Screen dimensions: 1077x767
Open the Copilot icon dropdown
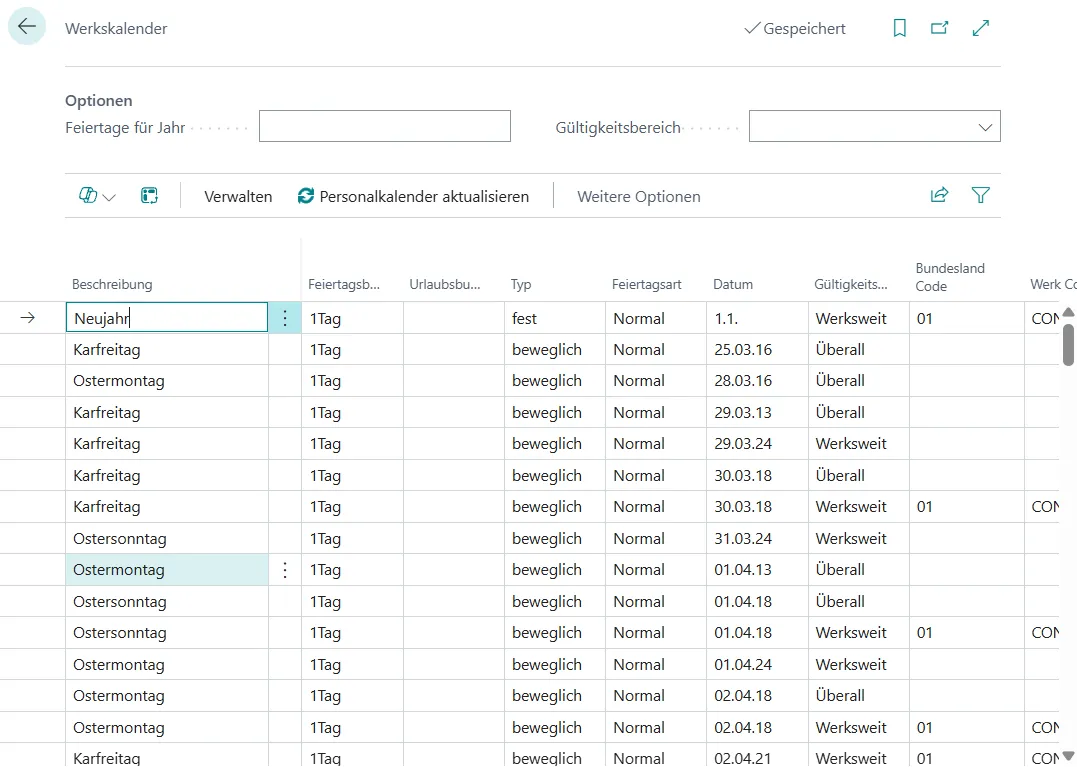pyautogui.click(x=97, y=196)
